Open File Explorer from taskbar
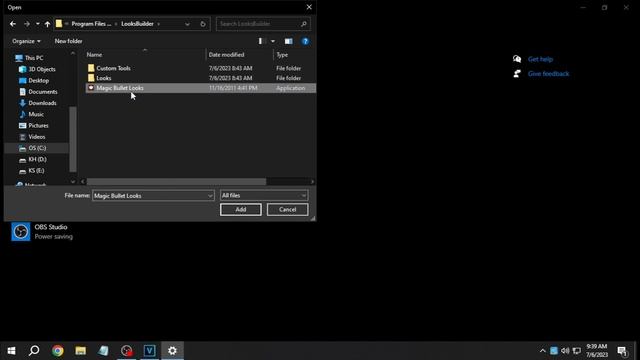This screenshot has height=360, width=640. coord(80,351)
